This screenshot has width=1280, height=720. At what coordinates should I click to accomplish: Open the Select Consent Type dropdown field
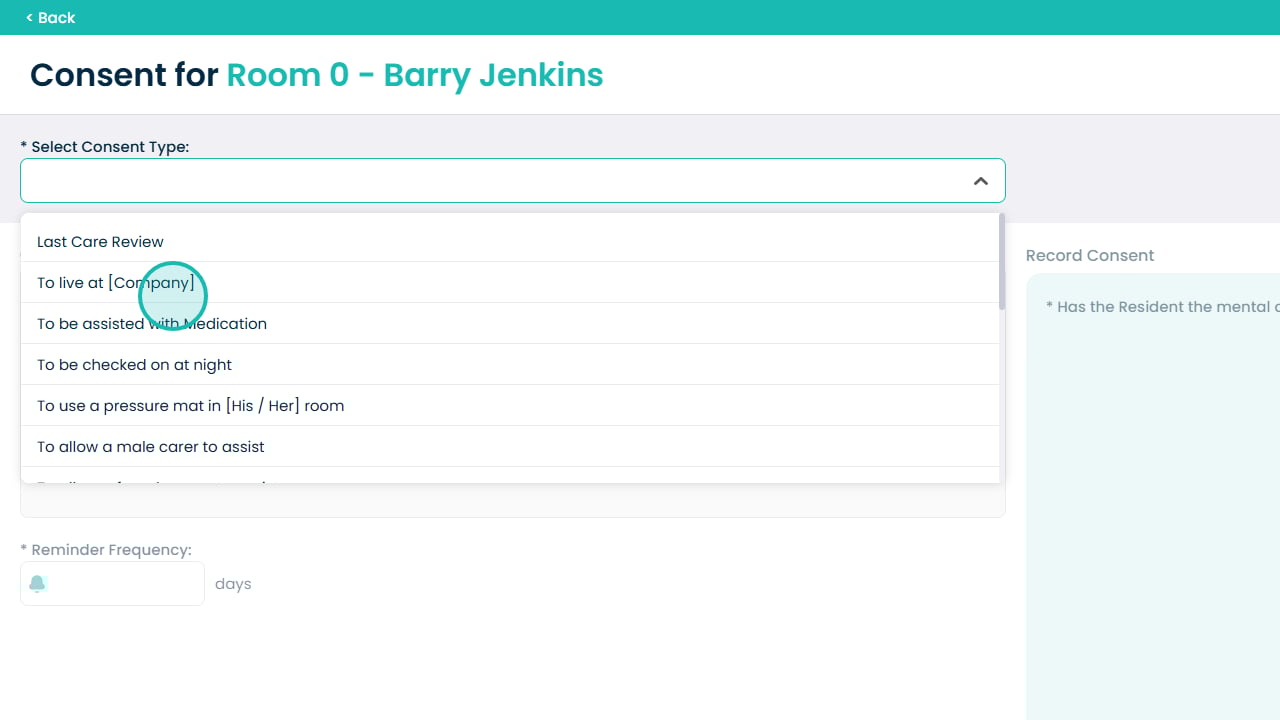512,181
